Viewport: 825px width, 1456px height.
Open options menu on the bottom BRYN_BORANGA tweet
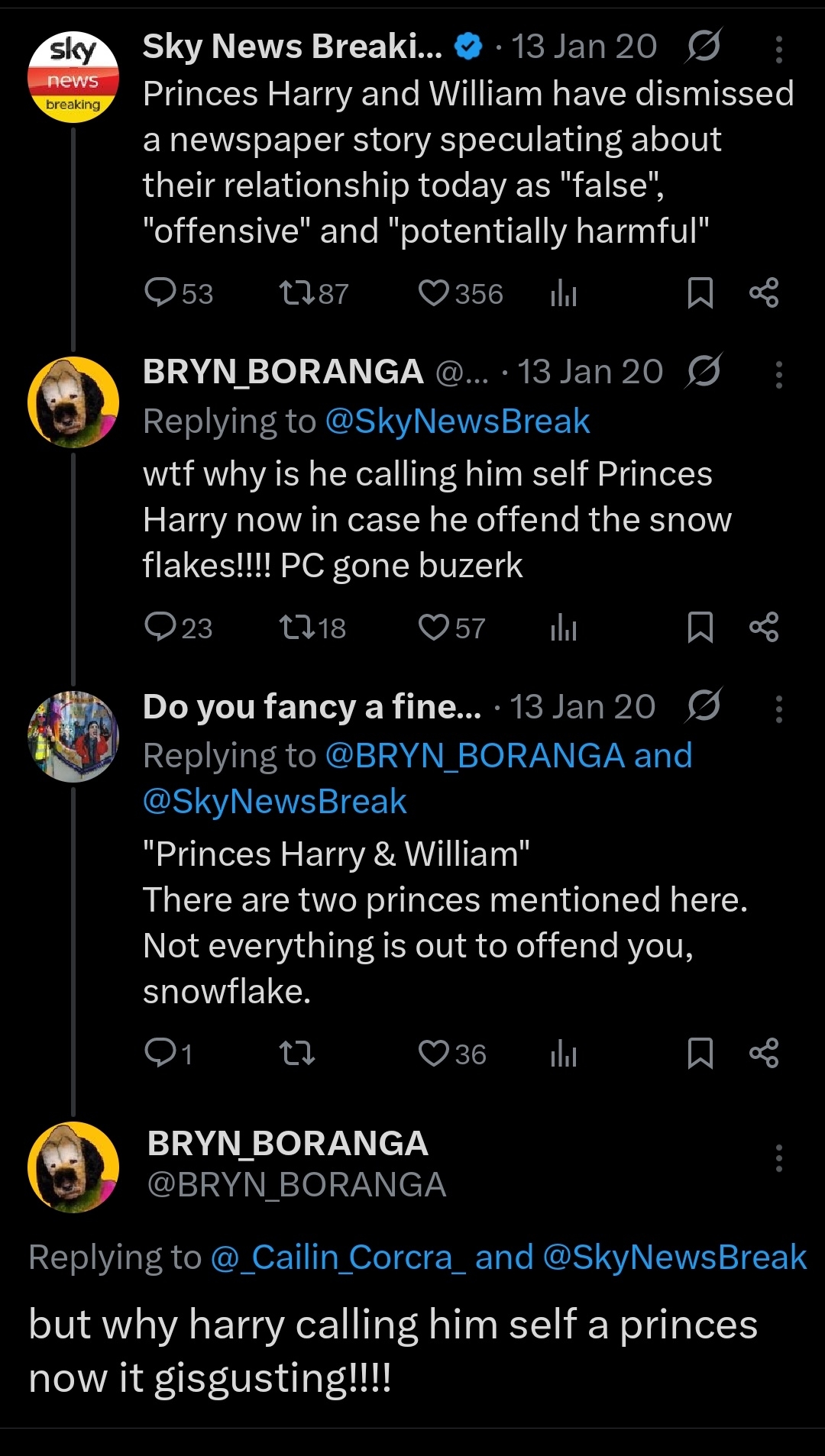778,1158
